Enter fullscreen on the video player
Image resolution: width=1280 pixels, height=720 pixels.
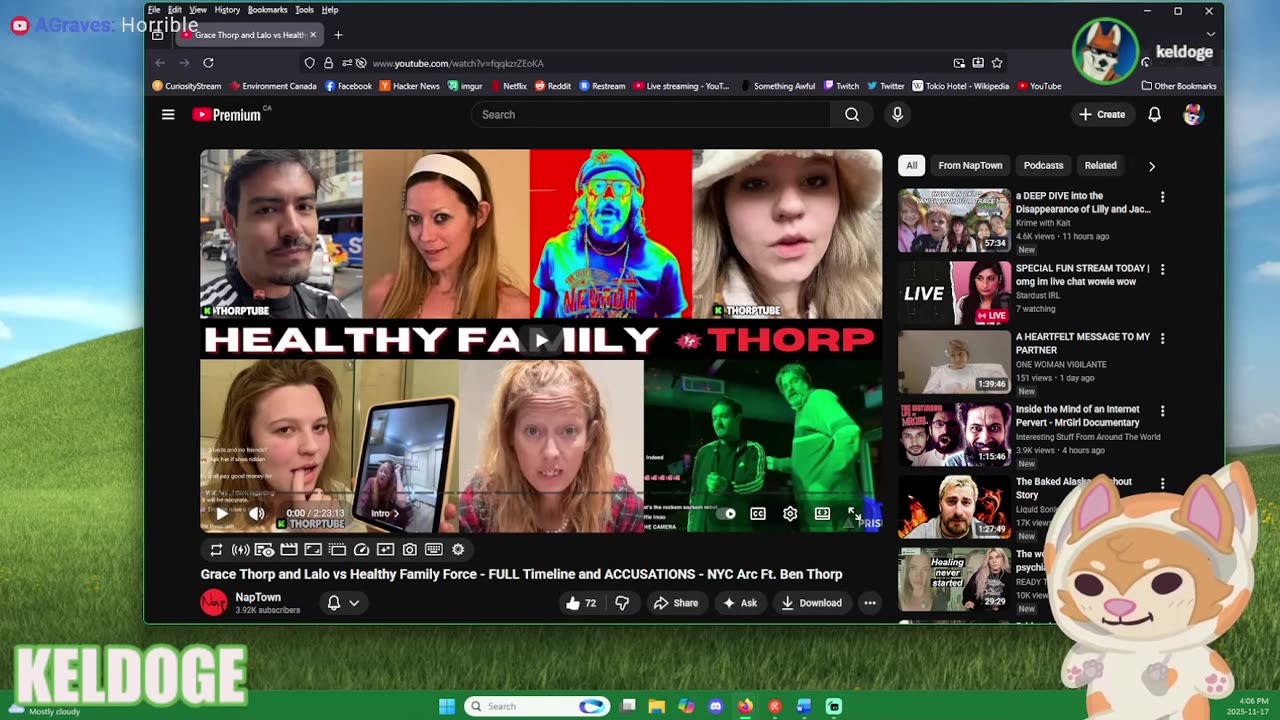[x=855, y=514]
